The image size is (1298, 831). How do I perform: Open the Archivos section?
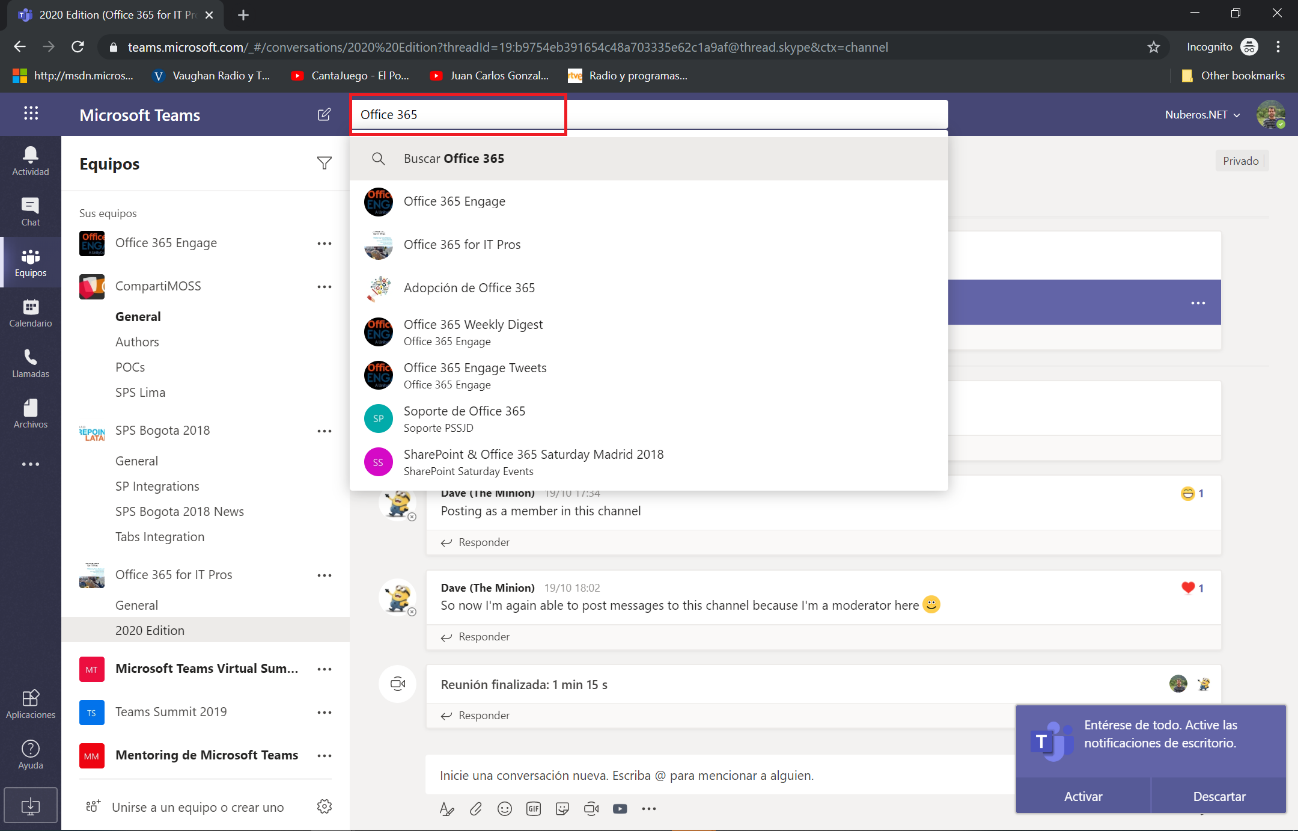(31, 411)
